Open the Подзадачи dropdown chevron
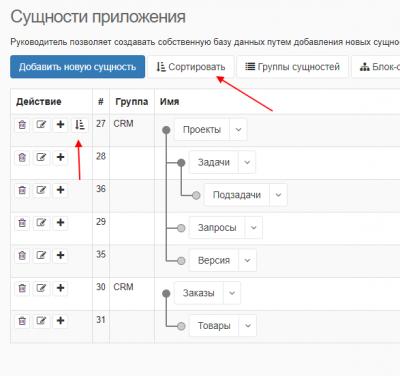400x376 pixels. 278,195
